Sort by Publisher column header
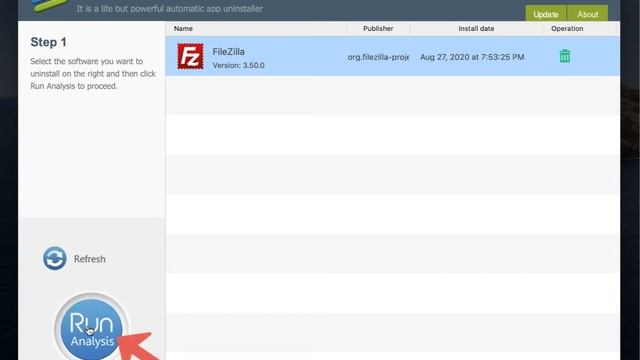640x360 pixels. coord(378,29)
